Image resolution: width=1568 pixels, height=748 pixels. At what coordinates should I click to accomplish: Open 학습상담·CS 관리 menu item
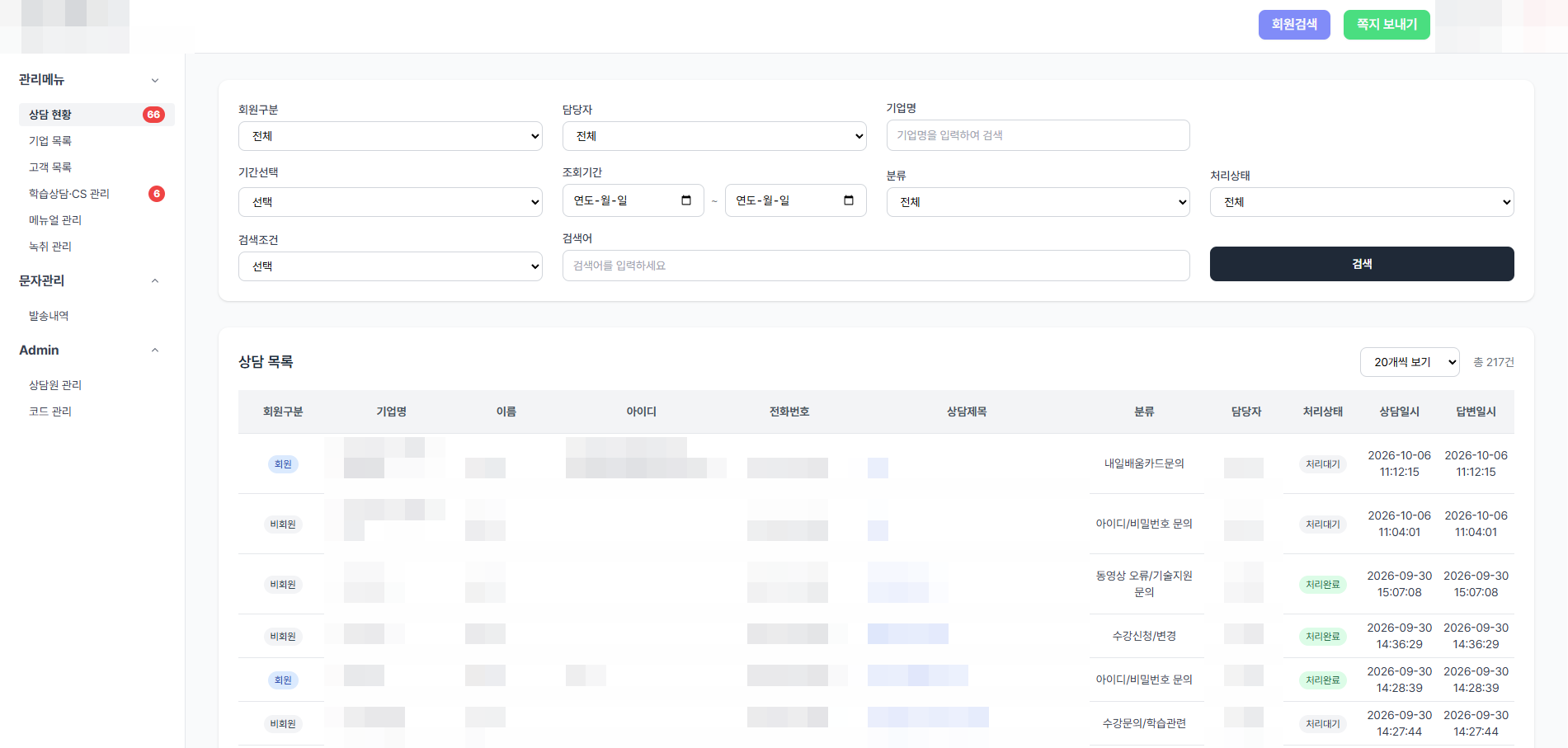click(69, 194)
